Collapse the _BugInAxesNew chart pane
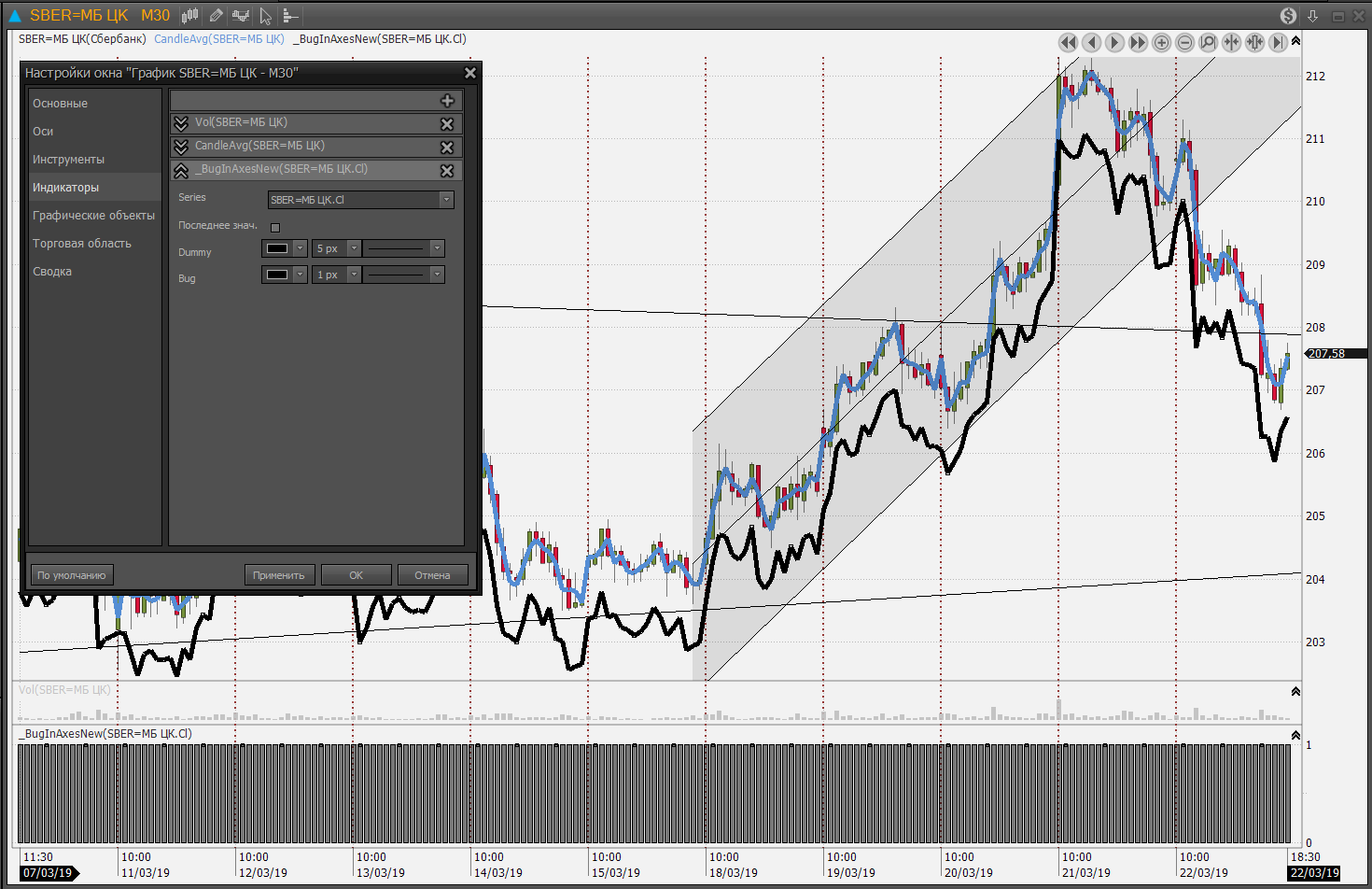Viewport: 1372px width, 889px height. tap(1295, 736)
